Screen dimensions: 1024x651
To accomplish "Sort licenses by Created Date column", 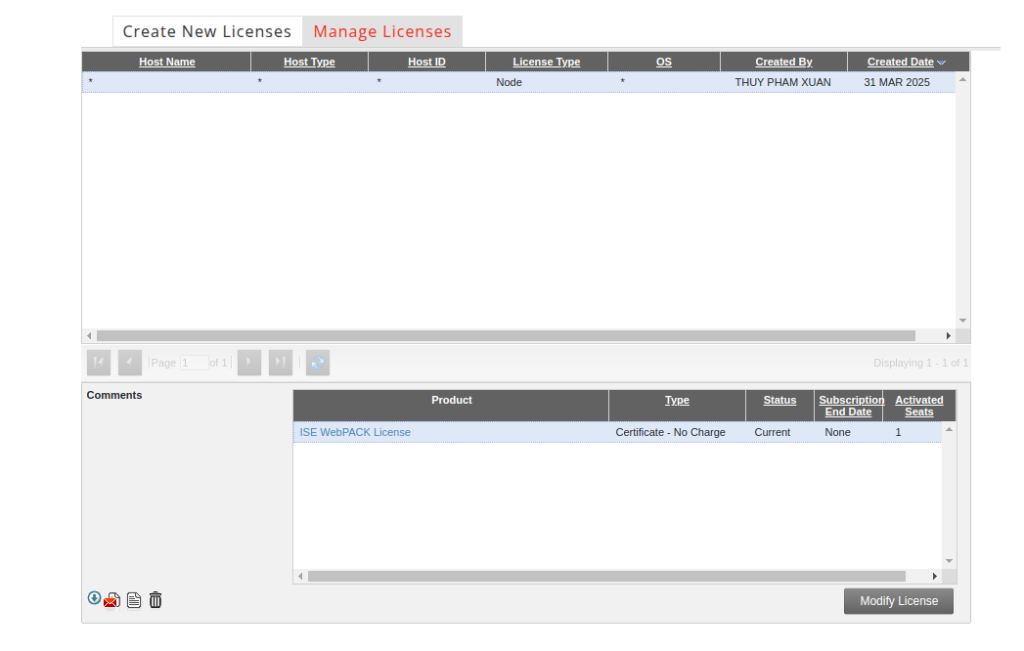I will pyautogui.click(x=900, y=62).
